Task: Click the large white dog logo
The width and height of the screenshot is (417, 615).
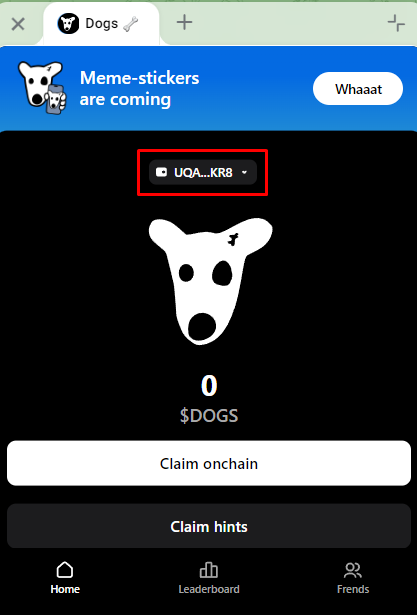Action: point(210,281)
